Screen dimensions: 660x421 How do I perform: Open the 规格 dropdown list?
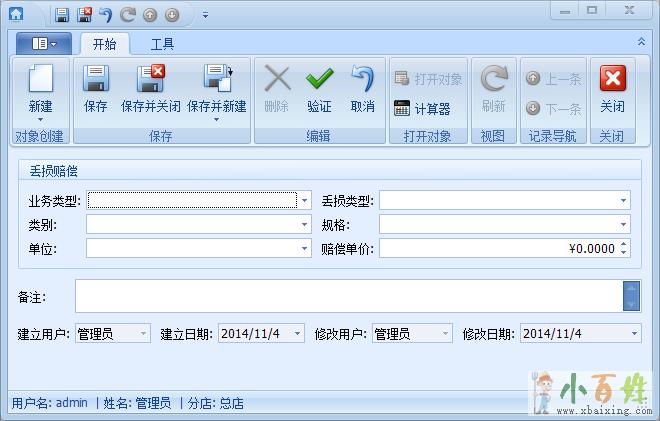[x=623, y=225]
